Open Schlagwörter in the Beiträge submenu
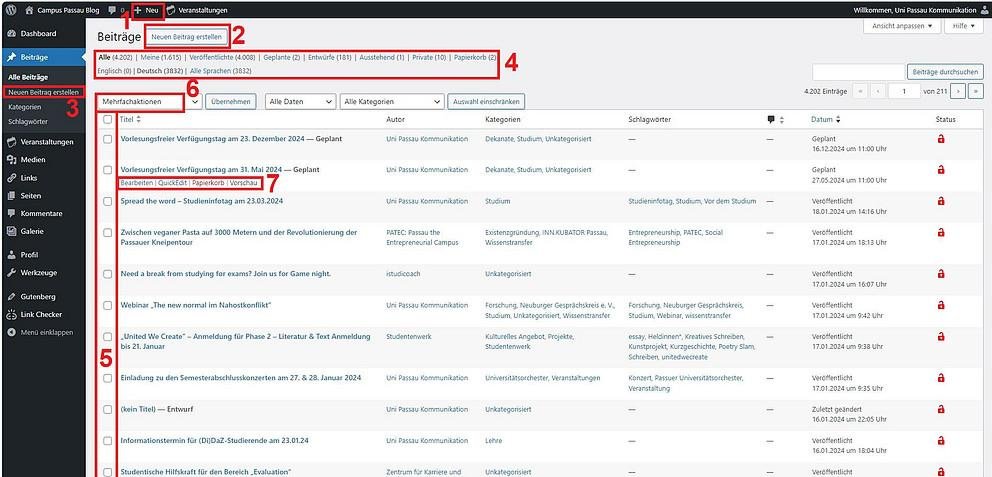Screen dimensions: 992x477 pos(27,121)
